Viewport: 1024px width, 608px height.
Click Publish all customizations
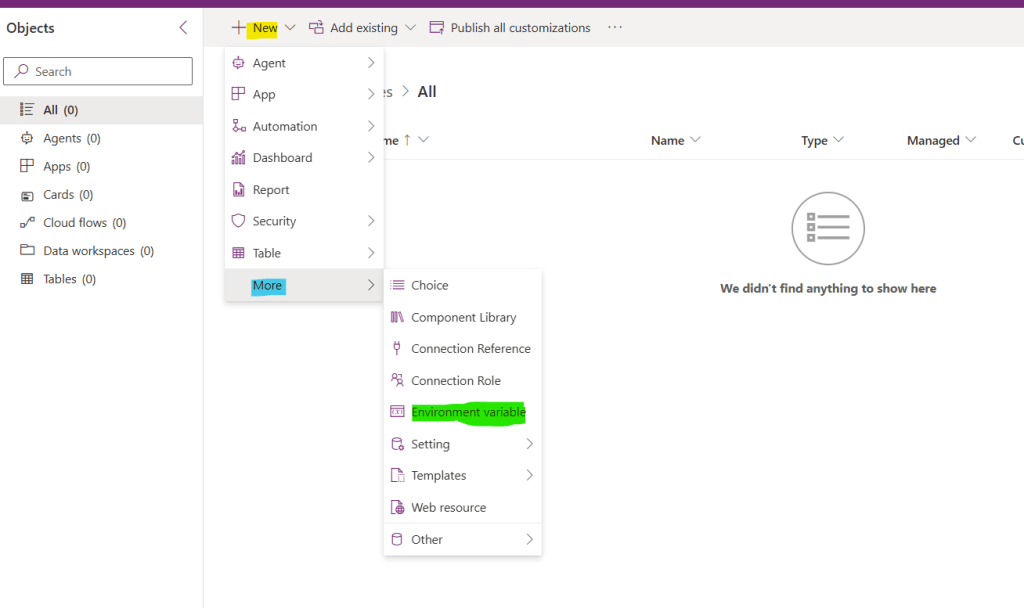coord(510,27)
